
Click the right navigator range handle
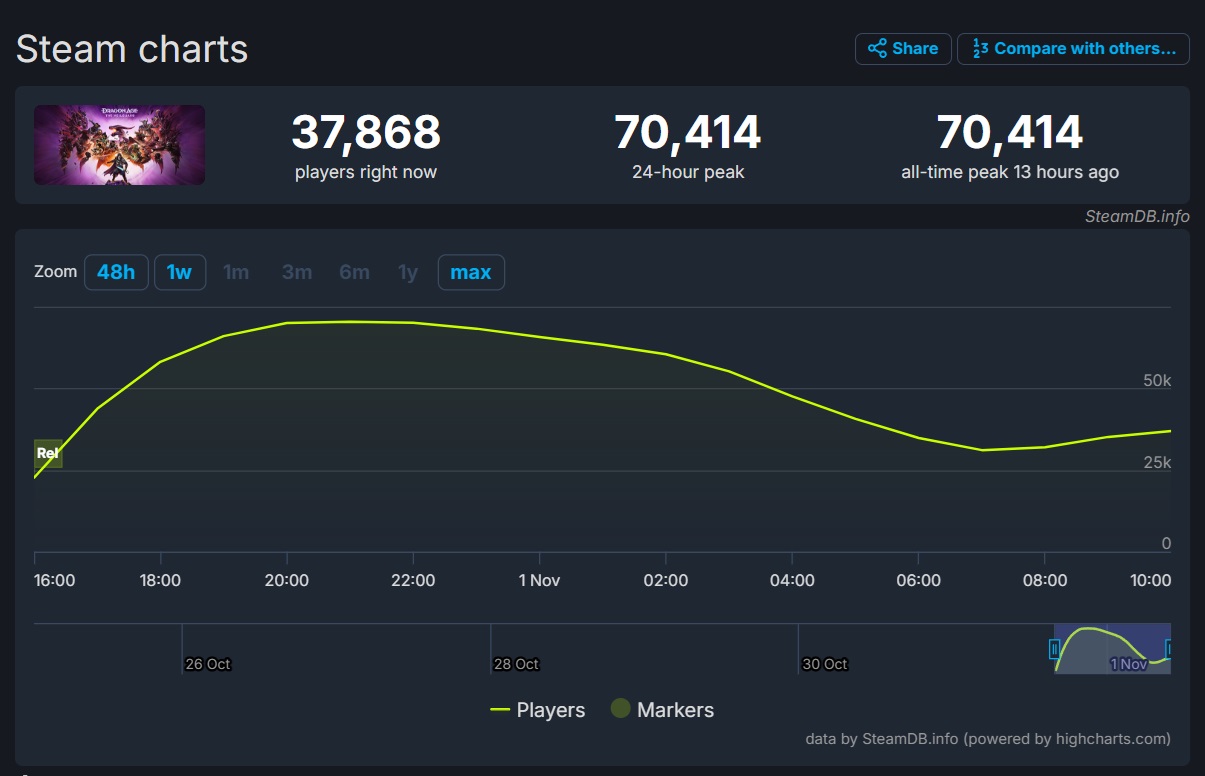1169,649
